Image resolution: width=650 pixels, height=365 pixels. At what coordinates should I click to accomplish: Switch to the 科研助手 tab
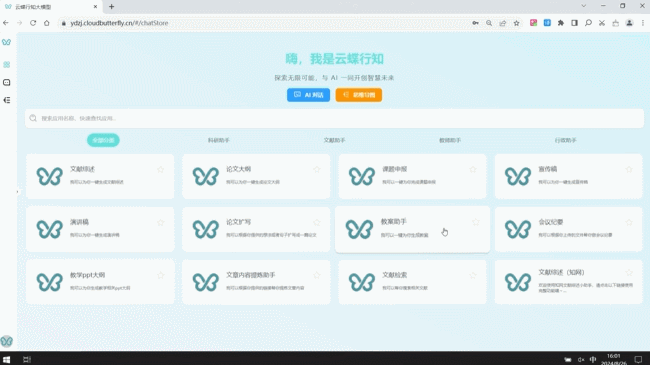(218, 140)
